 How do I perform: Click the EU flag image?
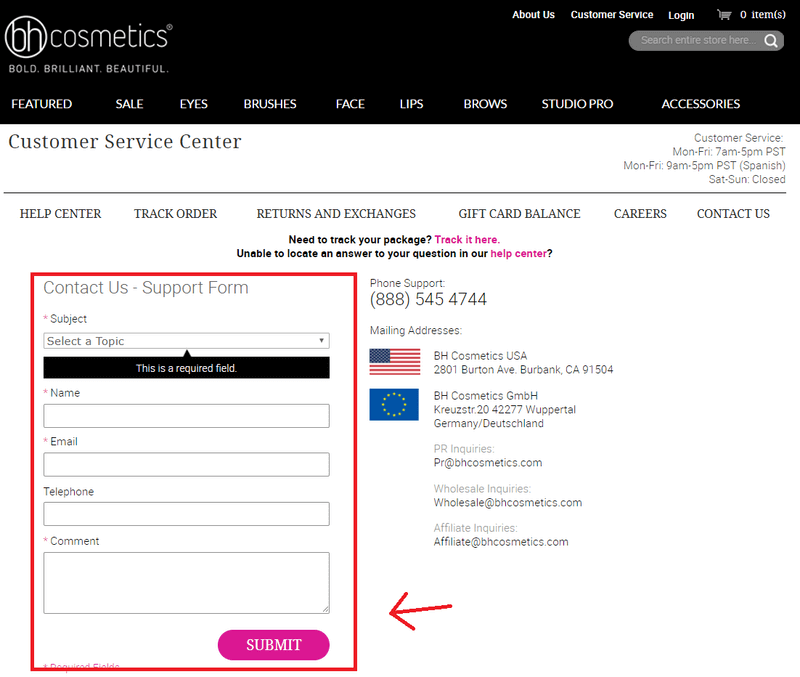394,405
